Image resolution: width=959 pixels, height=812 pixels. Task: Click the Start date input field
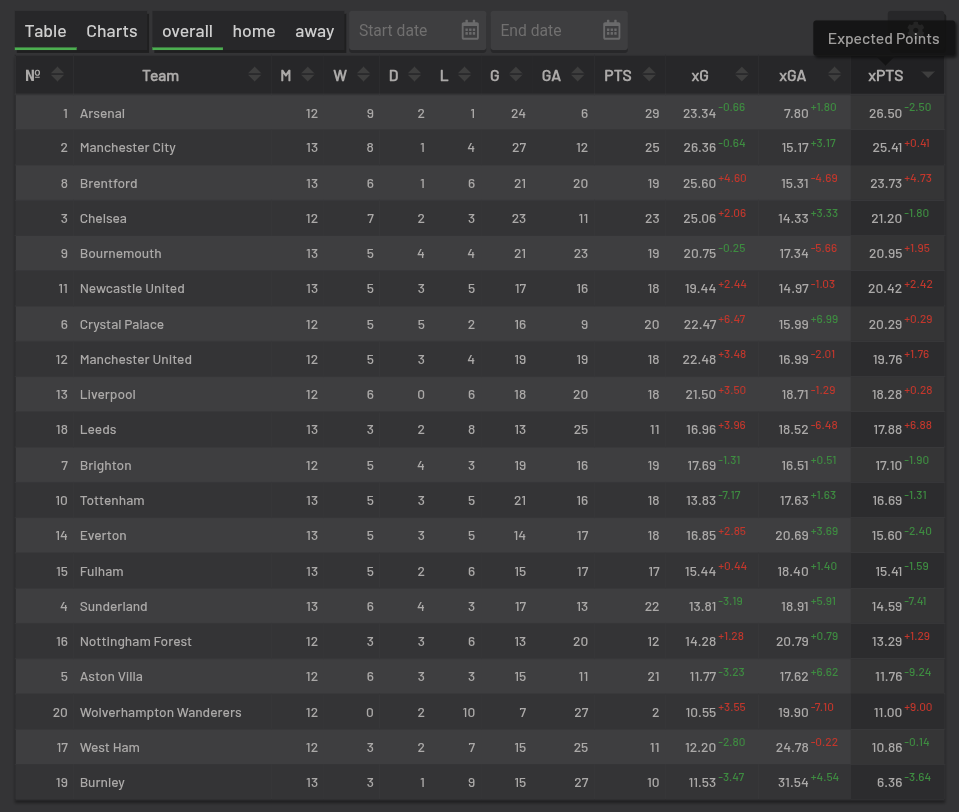coord(400,31)
